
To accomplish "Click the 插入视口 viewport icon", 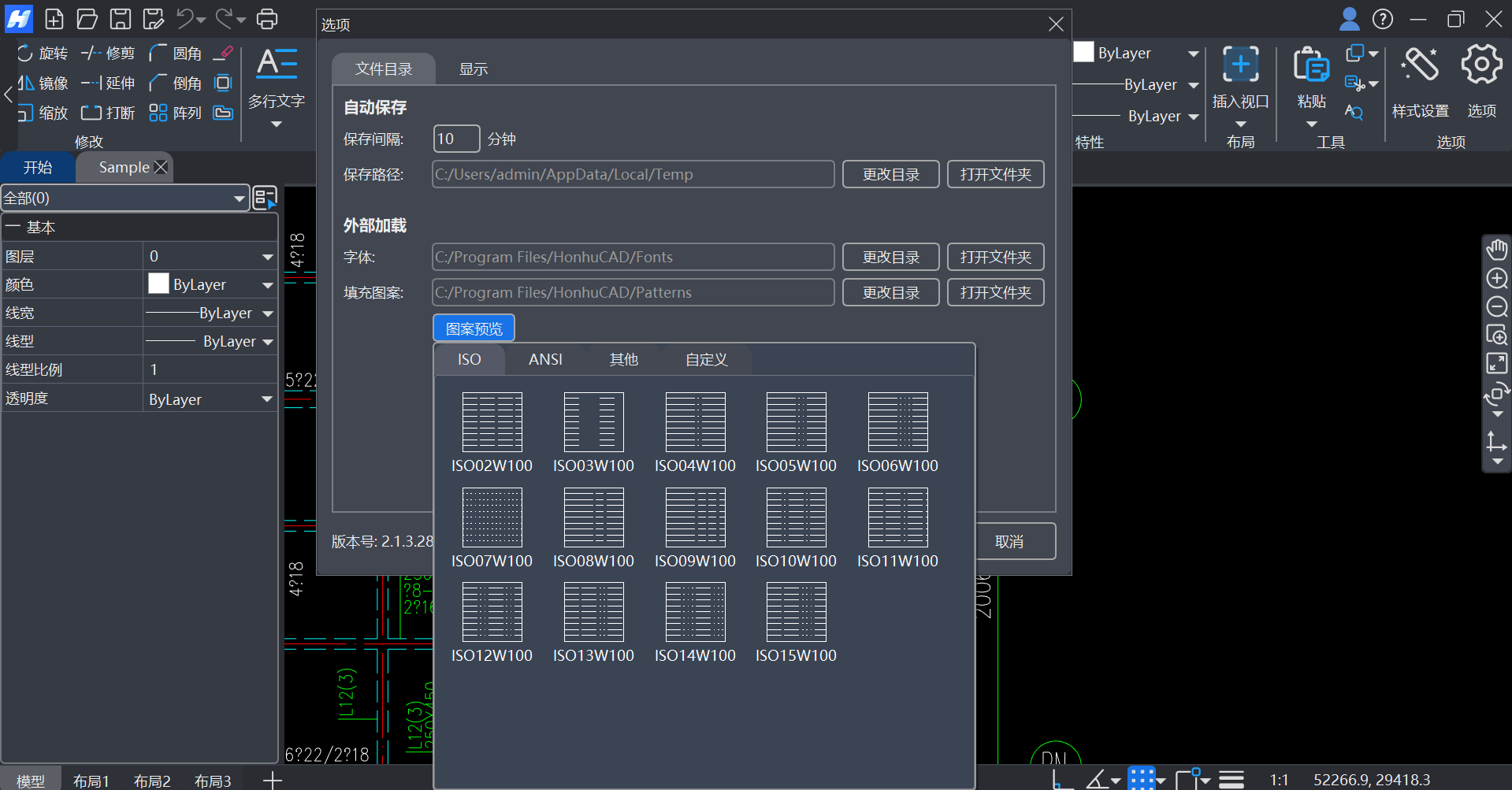I will coord(1240,65).
